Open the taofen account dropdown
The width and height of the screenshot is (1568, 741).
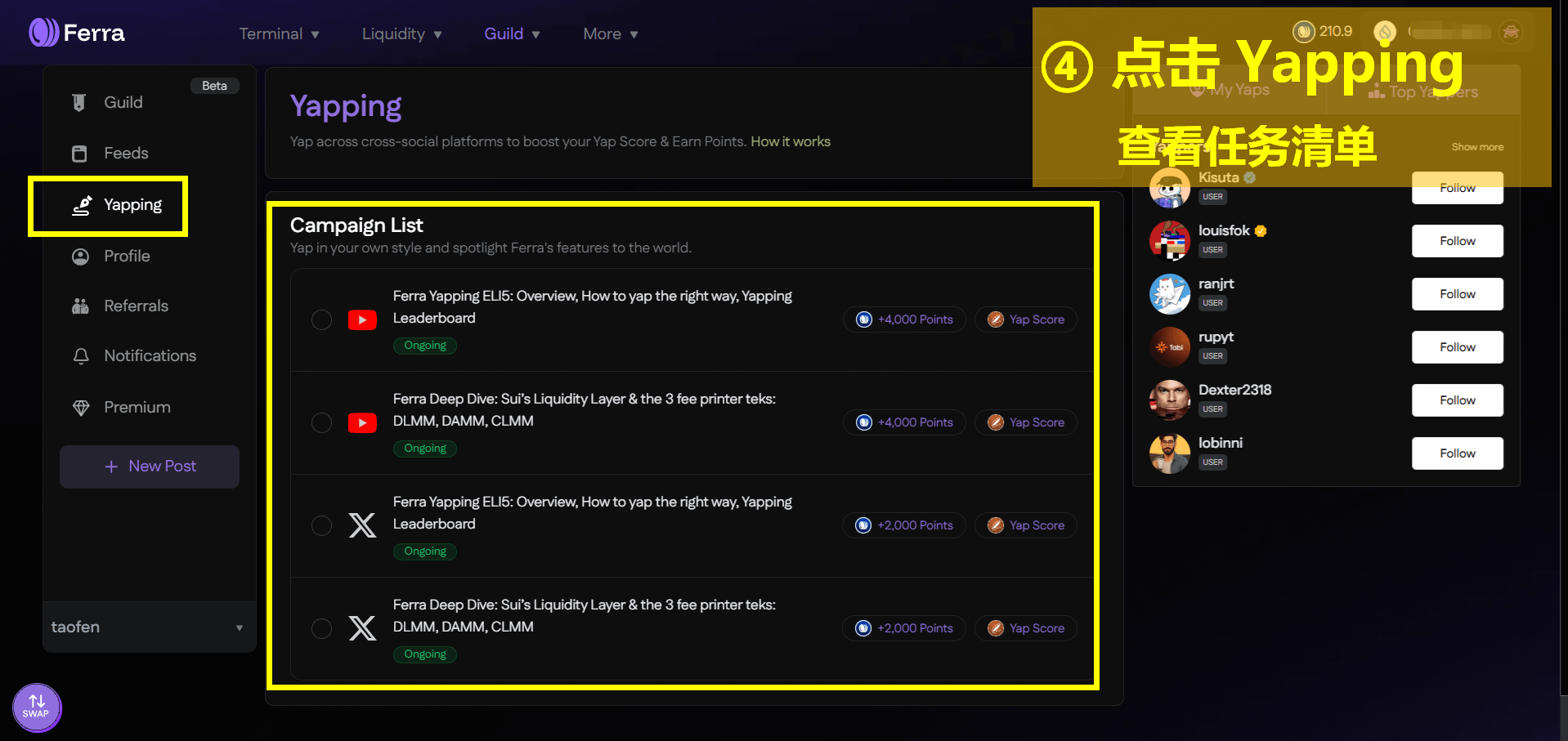pyautogui.click(x=149, y=627)
